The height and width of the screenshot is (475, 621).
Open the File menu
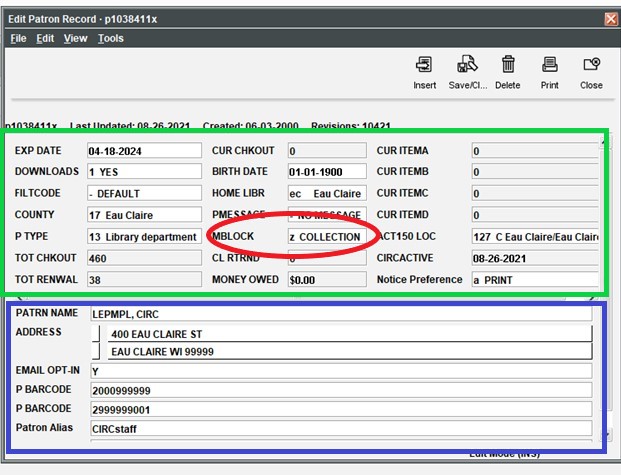coord(18,38)
